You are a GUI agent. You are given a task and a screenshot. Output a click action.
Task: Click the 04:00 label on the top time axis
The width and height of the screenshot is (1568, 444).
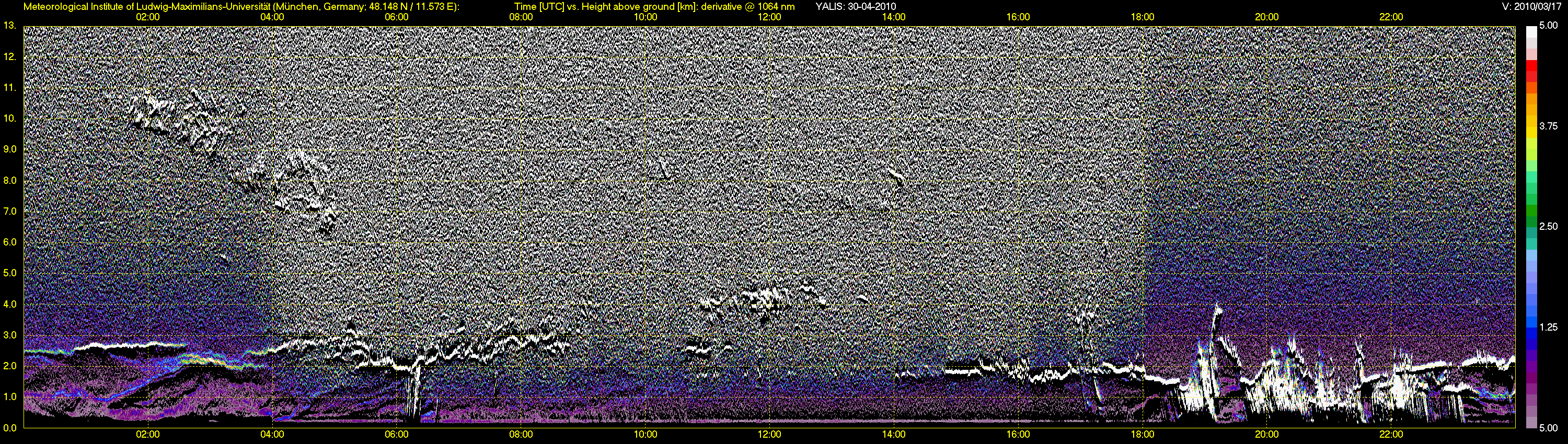272,17
